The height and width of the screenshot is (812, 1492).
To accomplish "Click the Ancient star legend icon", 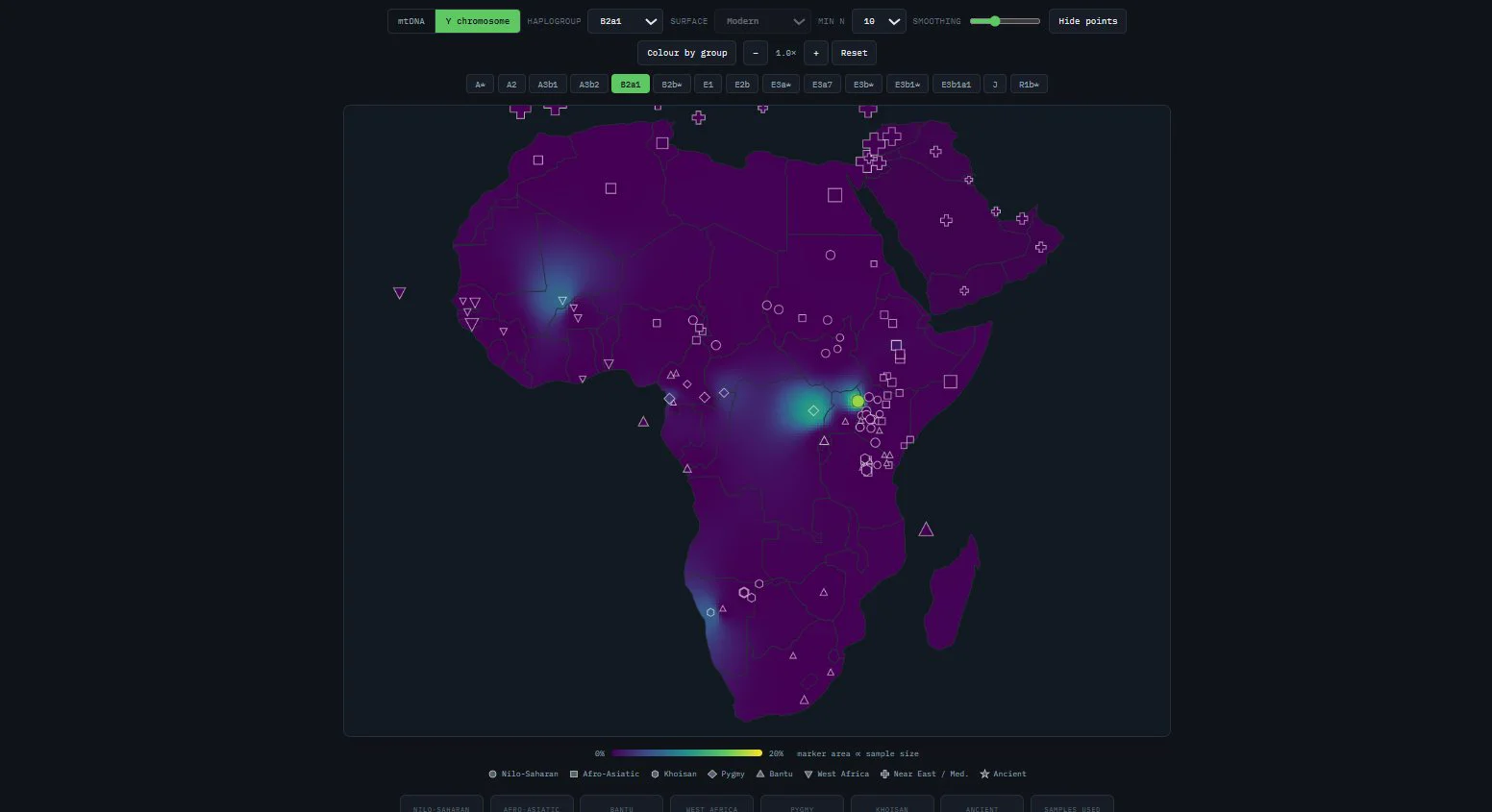I will point(984,774).
